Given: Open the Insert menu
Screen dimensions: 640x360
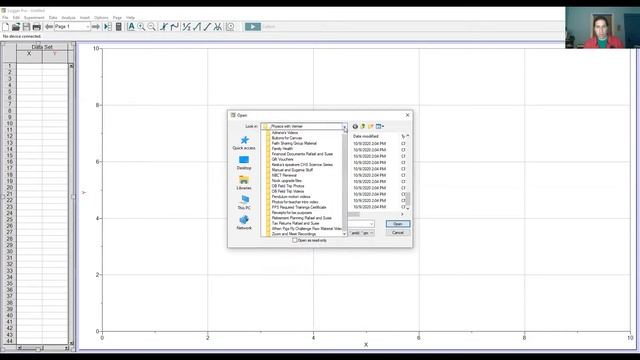Looking at the screenshot, I should coord(84,18).
